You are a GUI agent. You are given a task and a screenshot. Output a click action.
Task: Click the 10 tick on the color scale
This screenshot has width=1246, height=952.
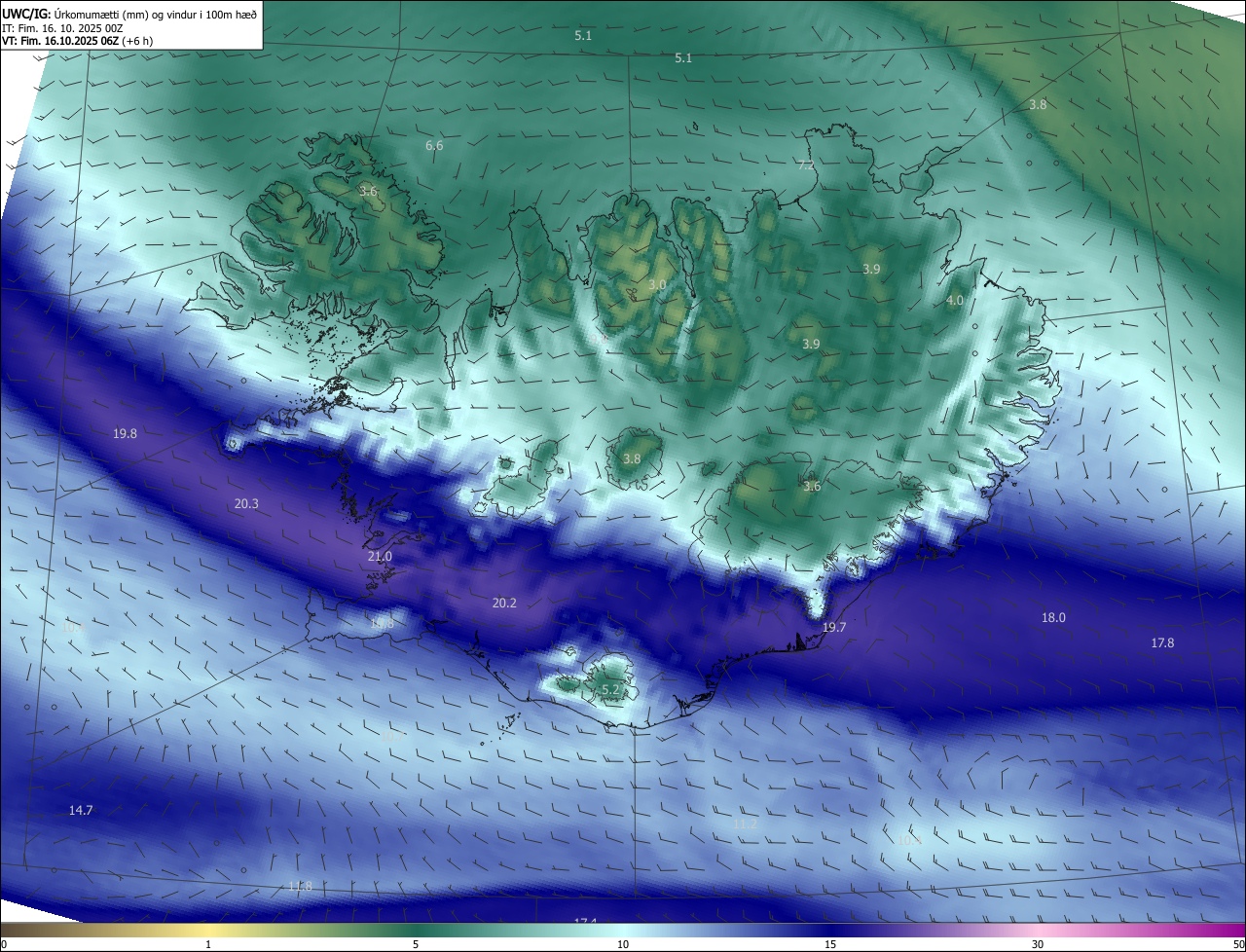pos(623,944)
